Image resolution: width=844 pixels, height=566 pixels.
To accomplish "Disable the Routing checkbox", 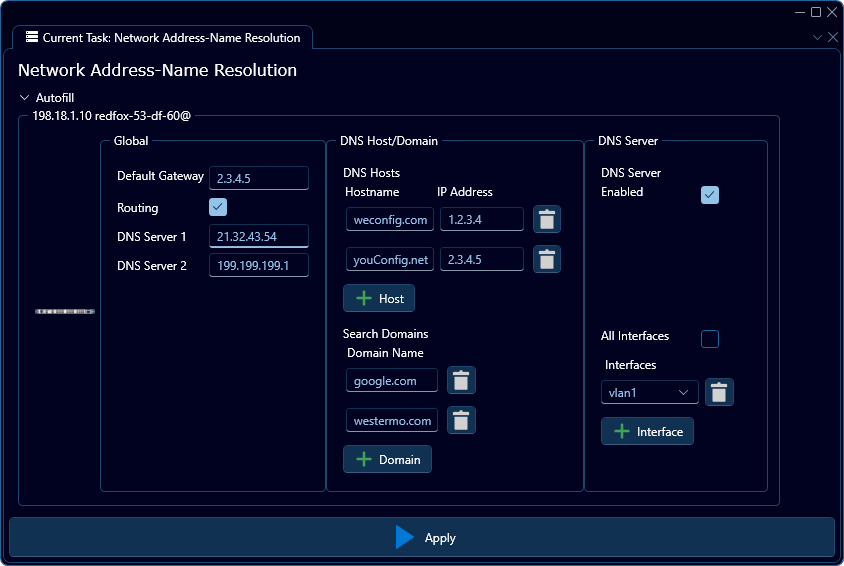I will (218, 207).
